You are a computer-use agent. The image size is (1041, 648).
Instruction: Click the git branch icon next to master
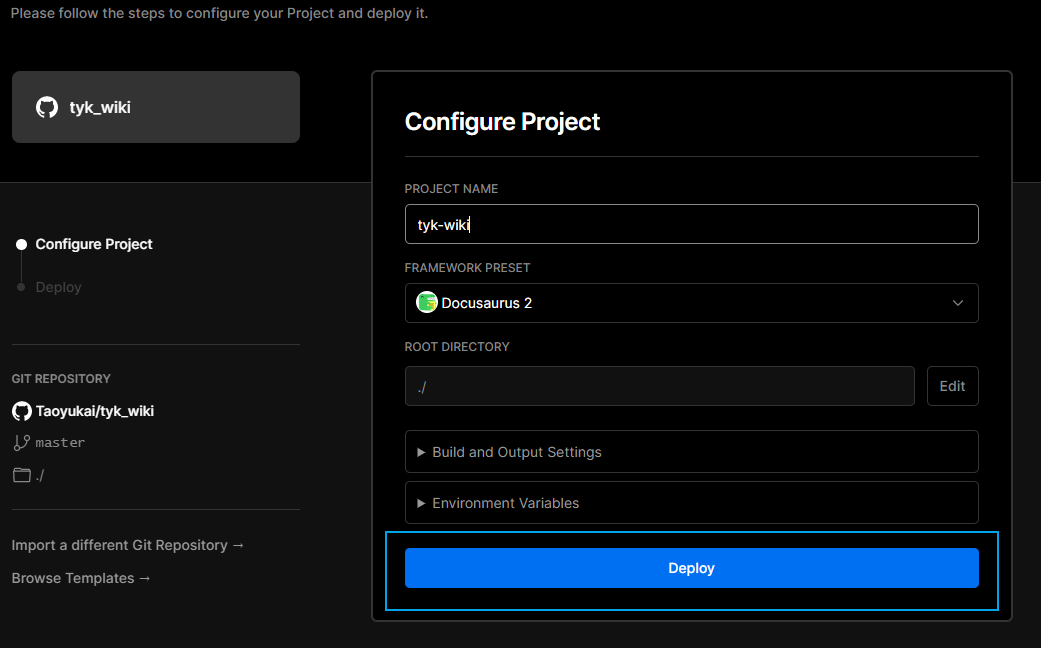(22, 443)
